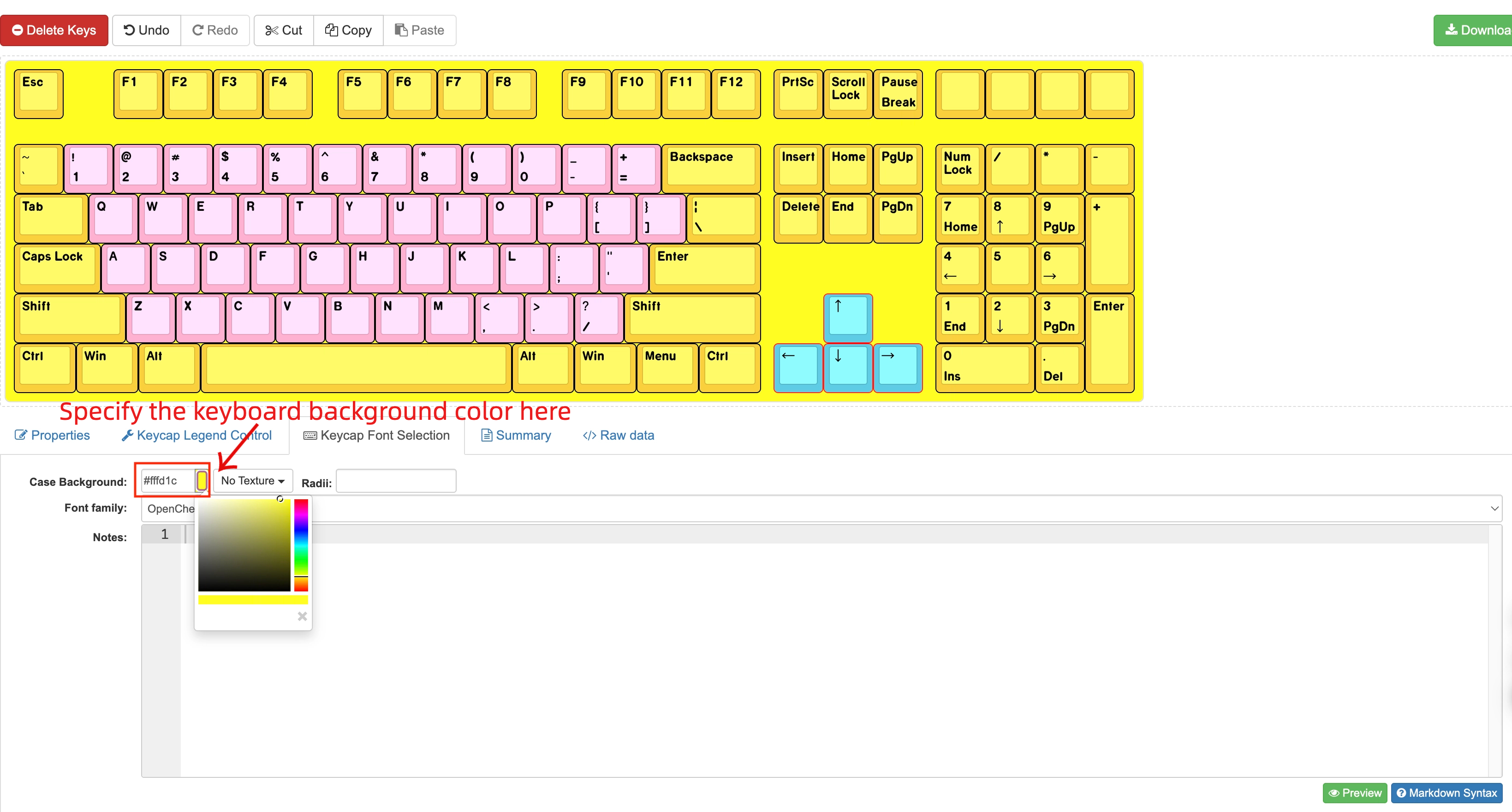The image size is (1512, 812).
Task: Select the Home key in navigation cluster
Action: click(848, 169)
